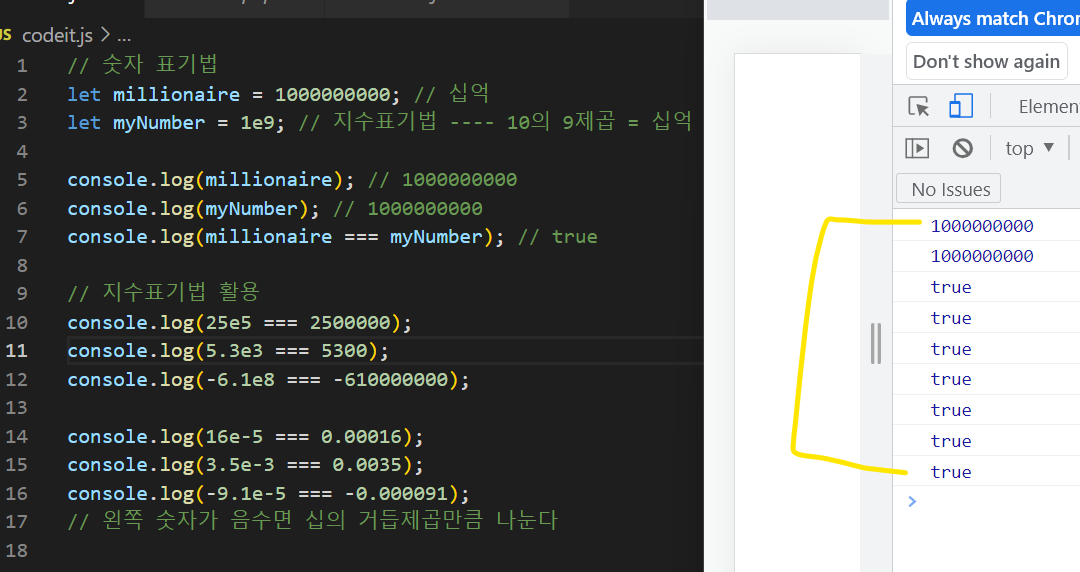The height and width of the screenshot is (572, 1080).
Task: Click the last true console output
Action: [x=951, y=472]
